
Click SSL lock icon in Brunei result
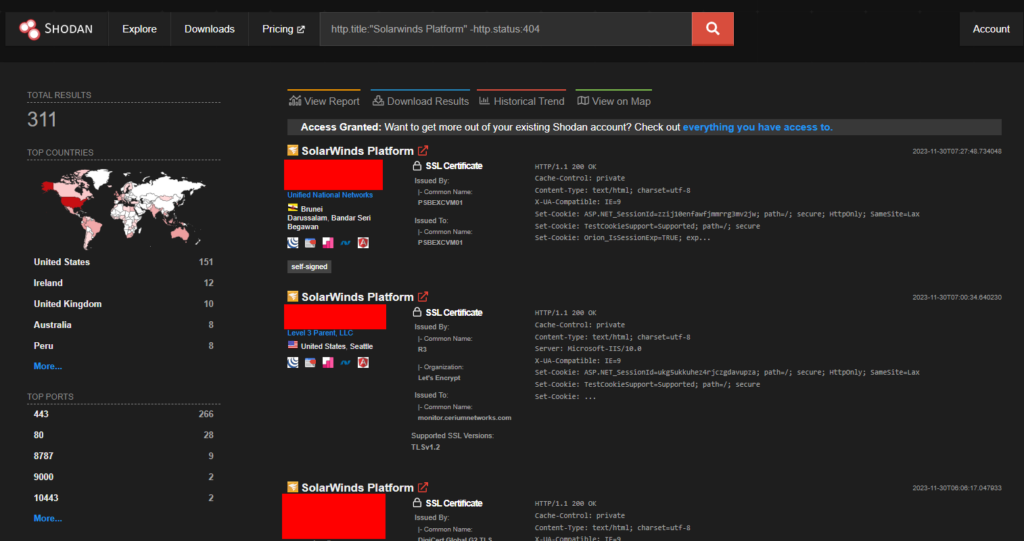[x=417, y=167]
